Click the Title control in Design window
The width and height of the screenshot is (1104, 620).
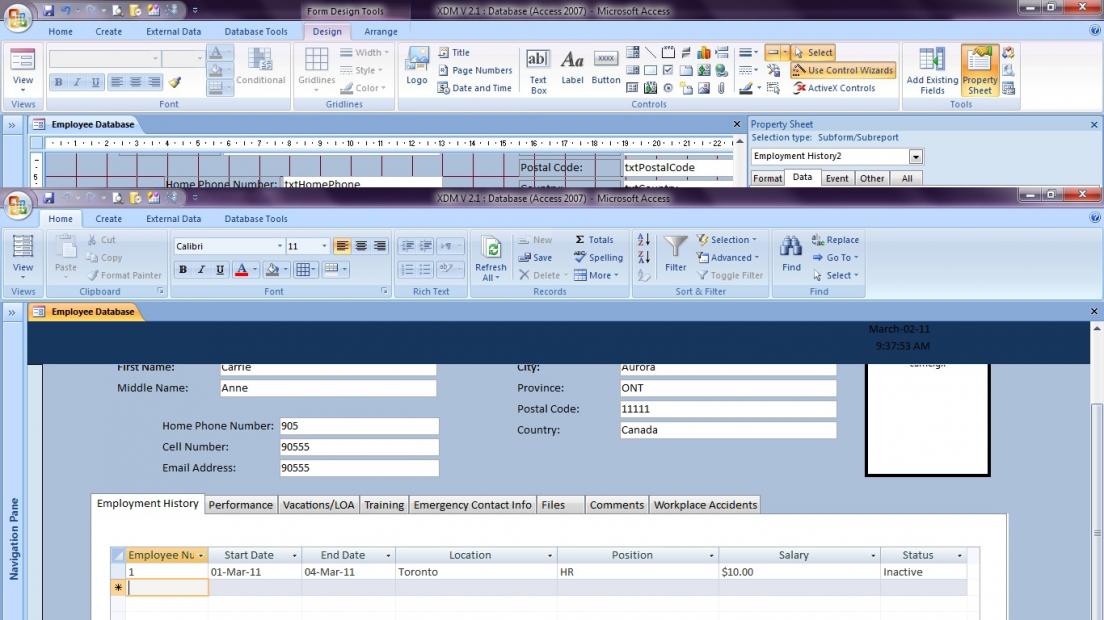coord(454,52)
